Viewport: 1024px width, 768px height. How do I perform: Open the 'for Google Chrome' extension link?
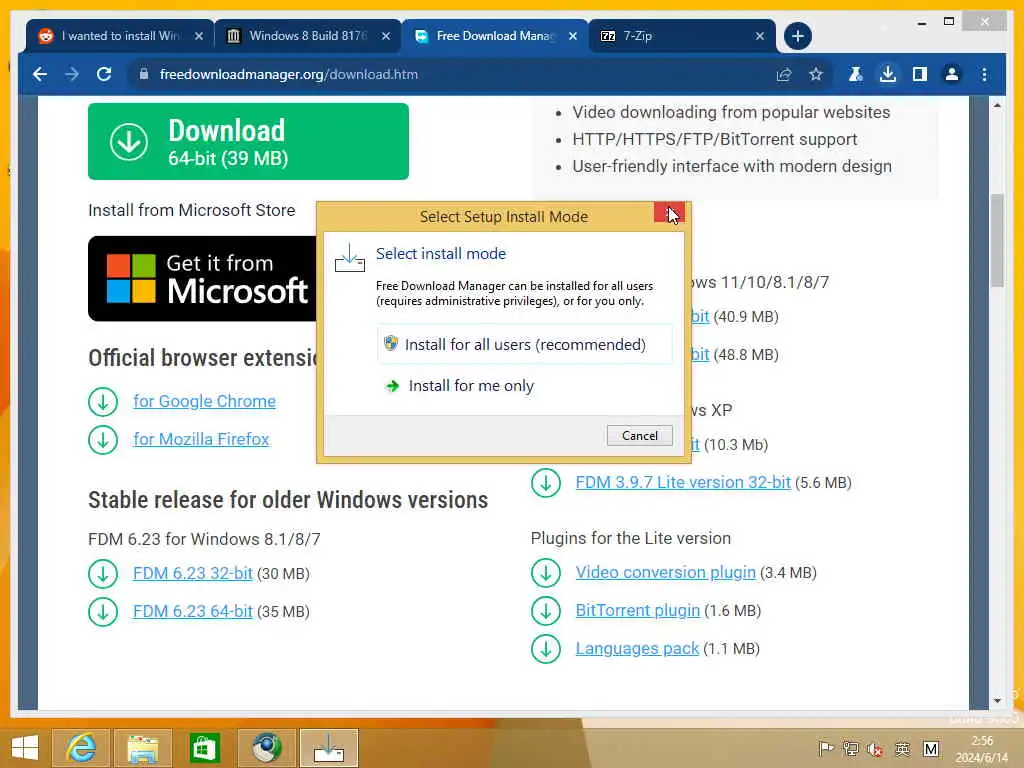pos(204,401)
